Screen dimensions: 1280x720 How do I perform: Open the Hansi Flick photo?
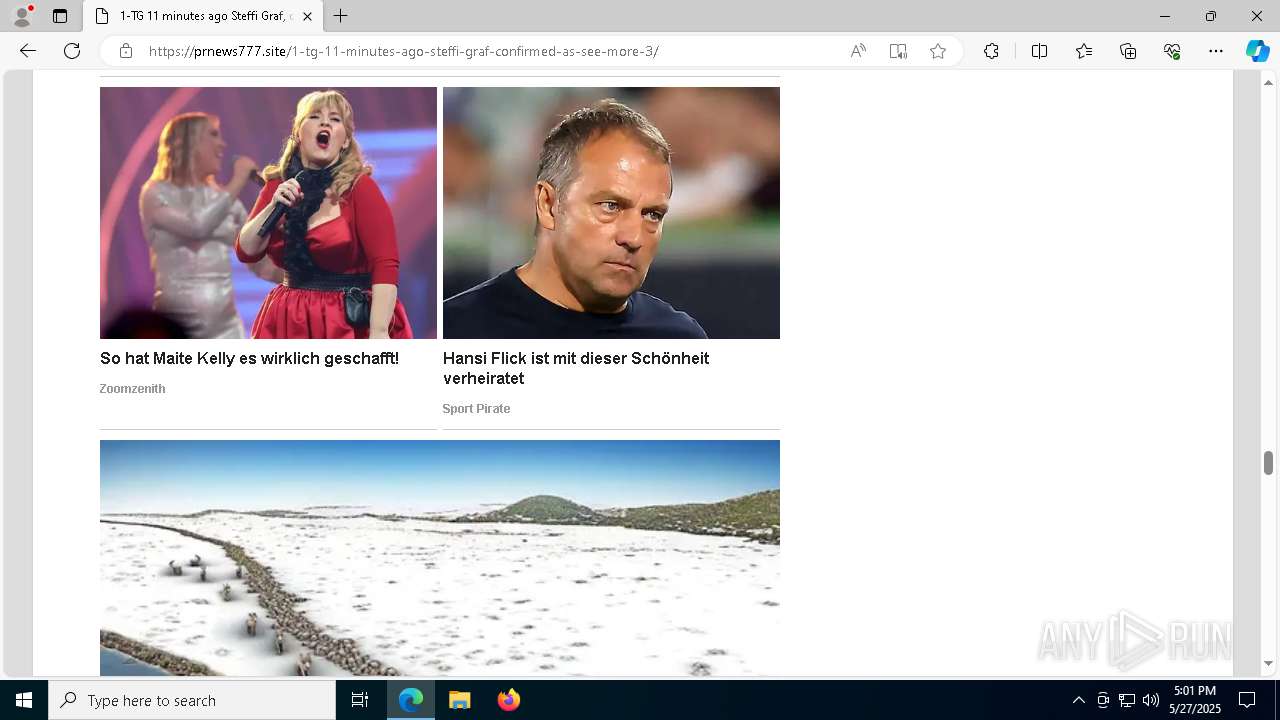(611, 213)
